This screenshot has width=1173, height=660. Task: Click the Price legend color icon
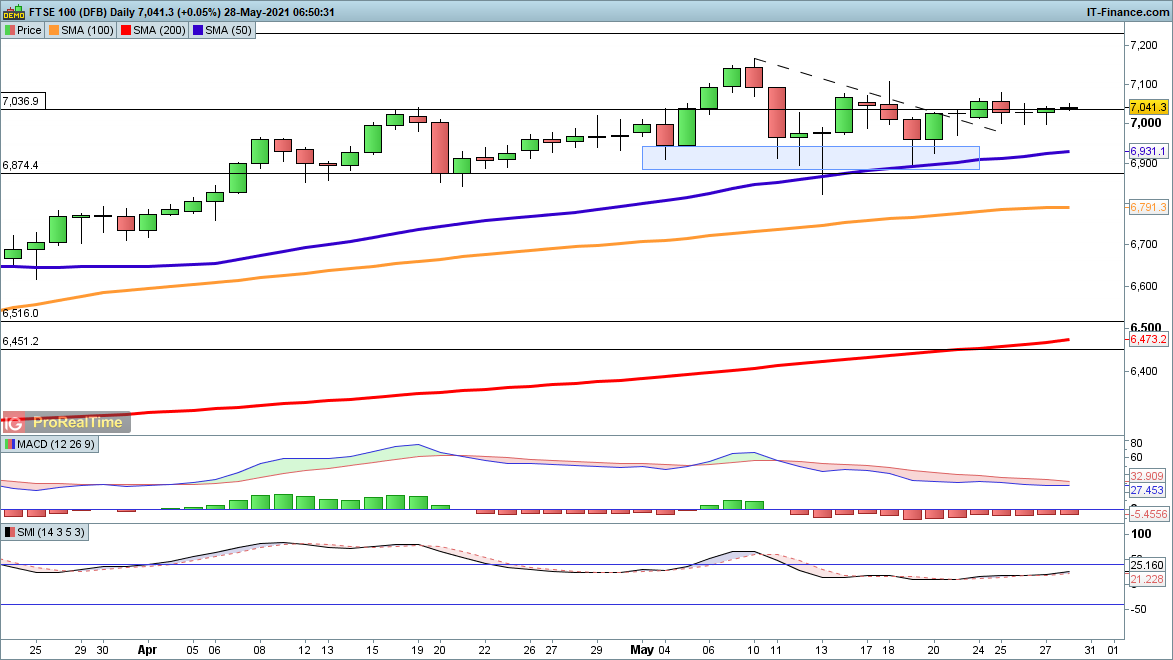10,31
